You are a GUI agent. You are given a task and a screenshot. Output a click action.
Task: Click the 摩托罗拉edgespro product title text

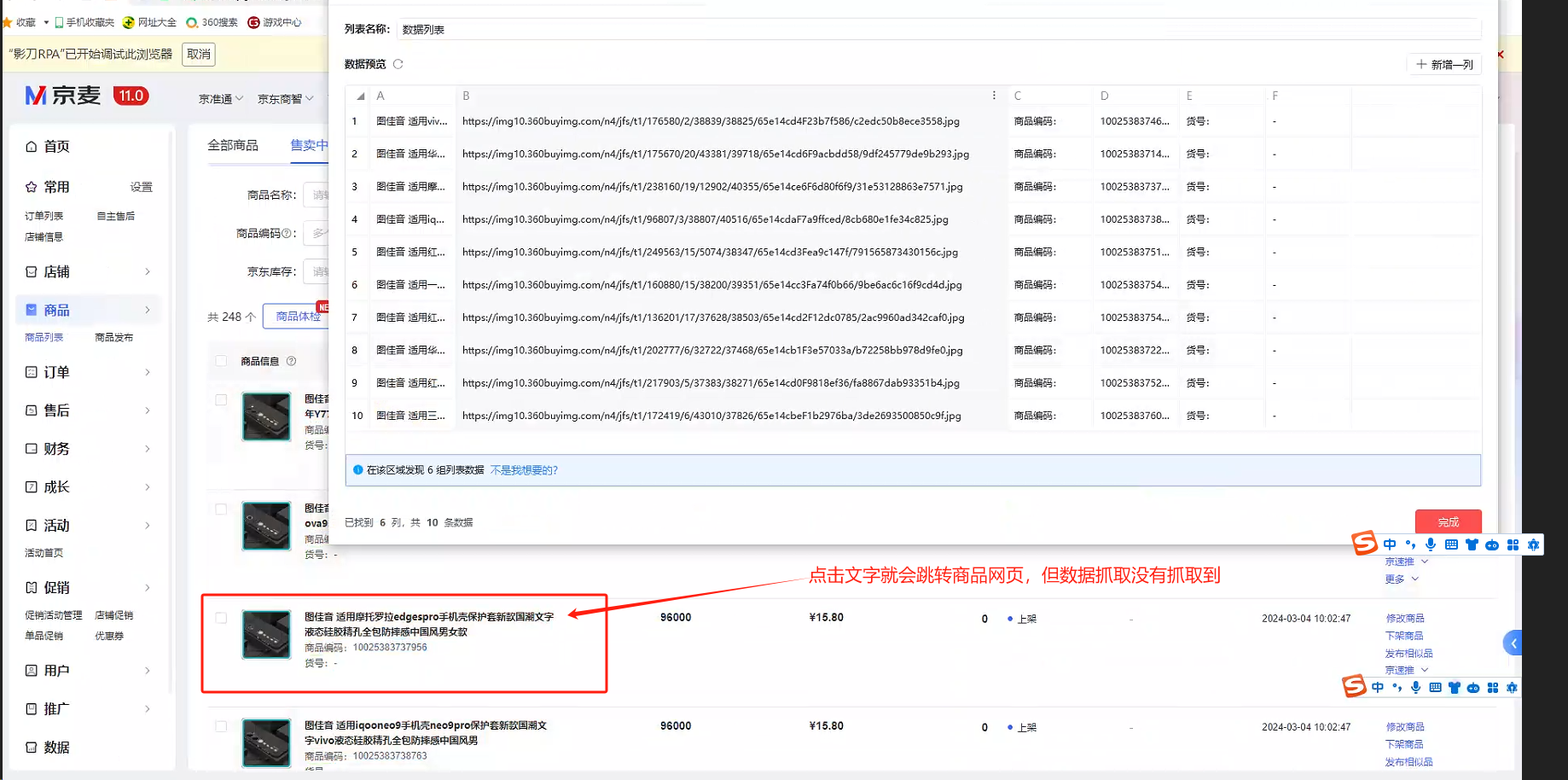pyautogui.click(x=429, y=625)
